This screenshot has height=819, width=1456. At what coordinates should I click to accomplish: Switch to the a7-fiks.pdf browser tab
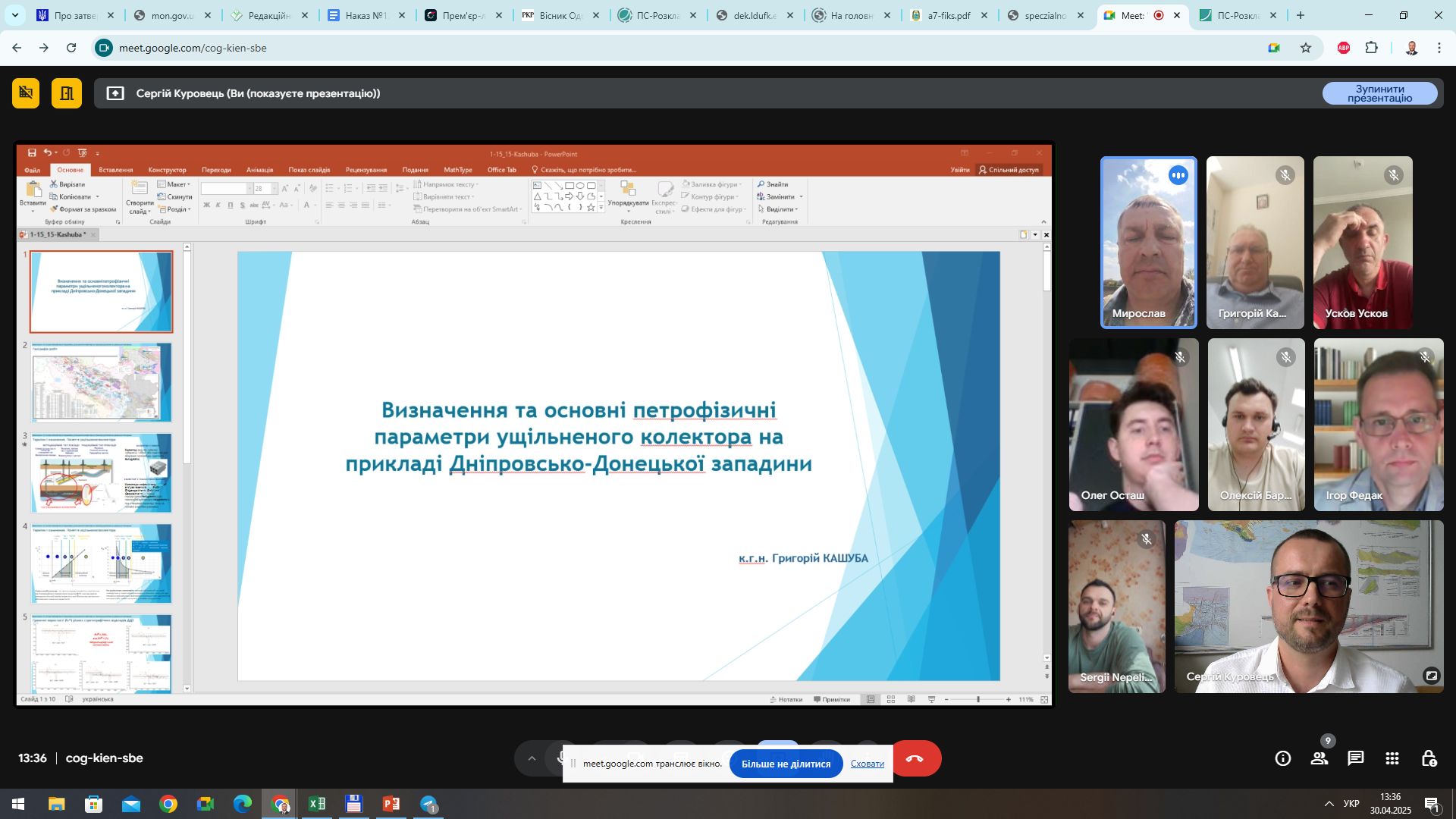tap(948, 15)
